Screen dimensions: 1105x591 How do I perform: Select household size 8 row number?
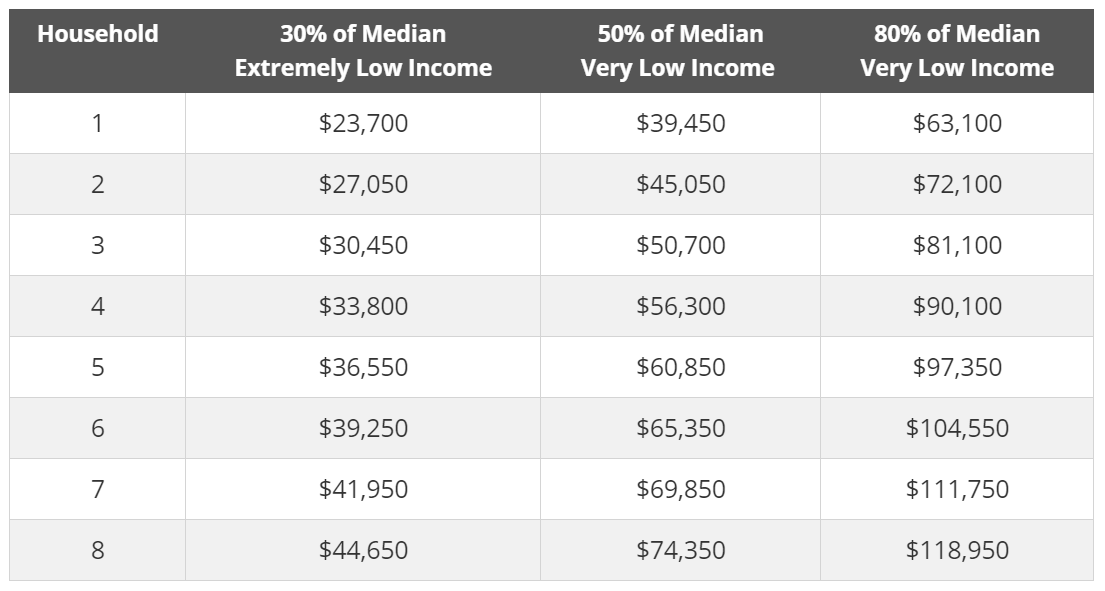pos(97,550)
